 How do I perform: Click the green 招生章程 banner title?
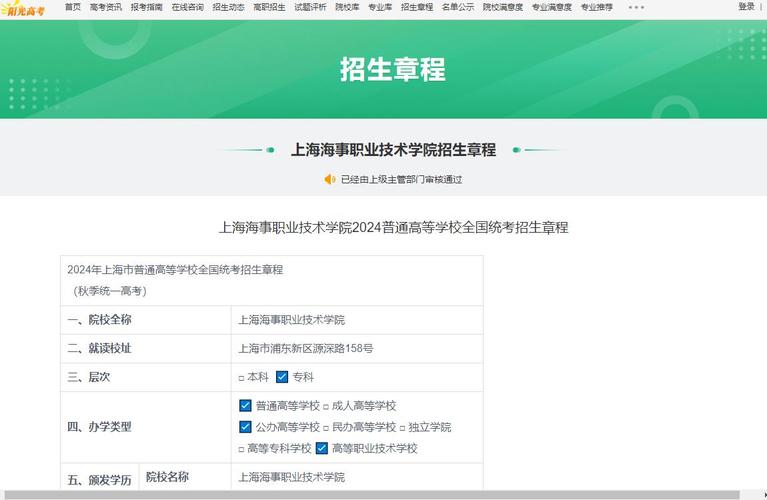click(x=393, y=69)
